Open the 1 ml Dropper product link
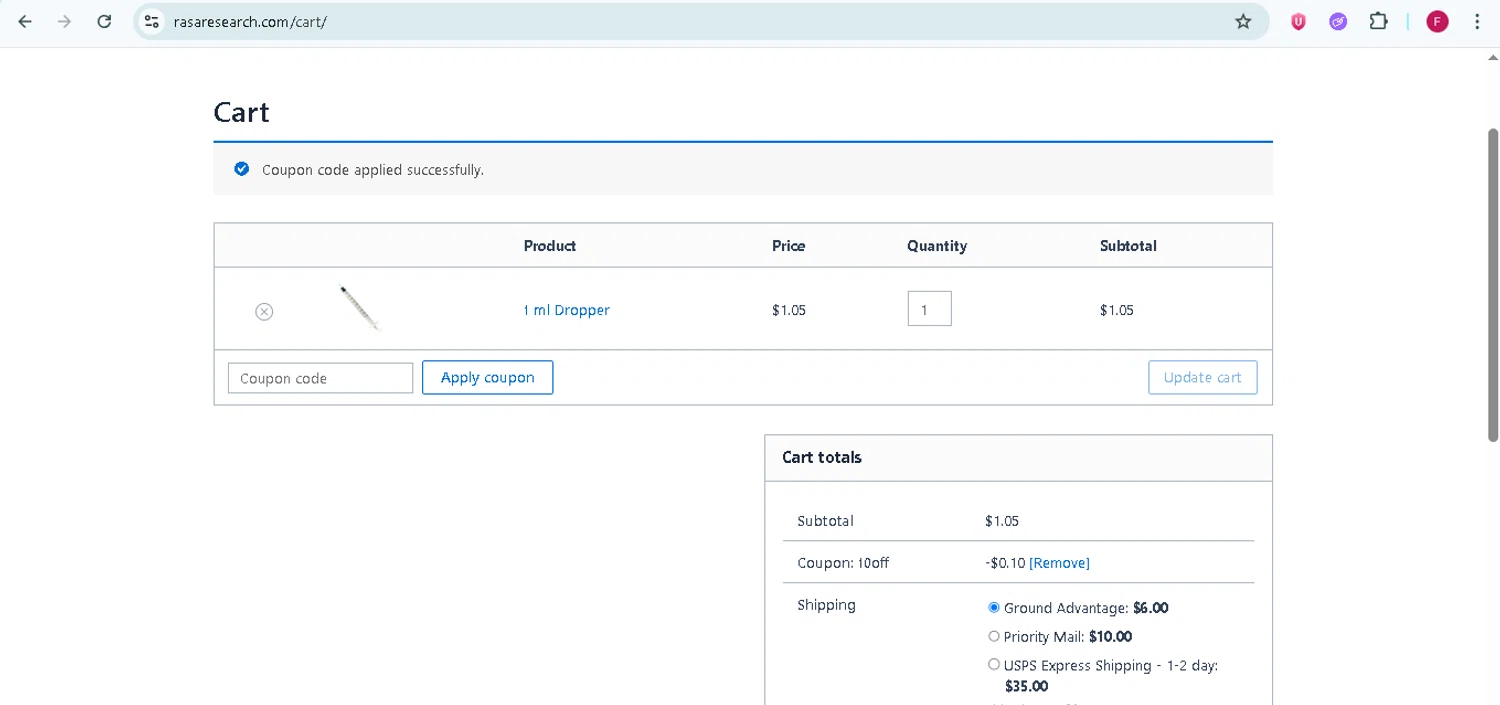1500x705 pixels. [x=566, y=310]
